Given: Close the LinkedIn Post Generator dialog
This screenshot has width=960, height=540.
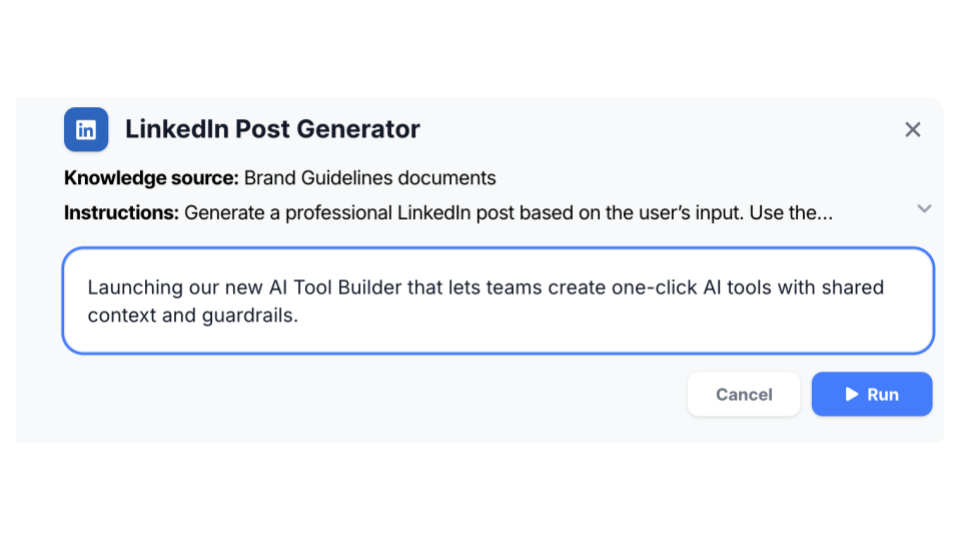Looking at the screenshot, I should [x=912, y=129].
